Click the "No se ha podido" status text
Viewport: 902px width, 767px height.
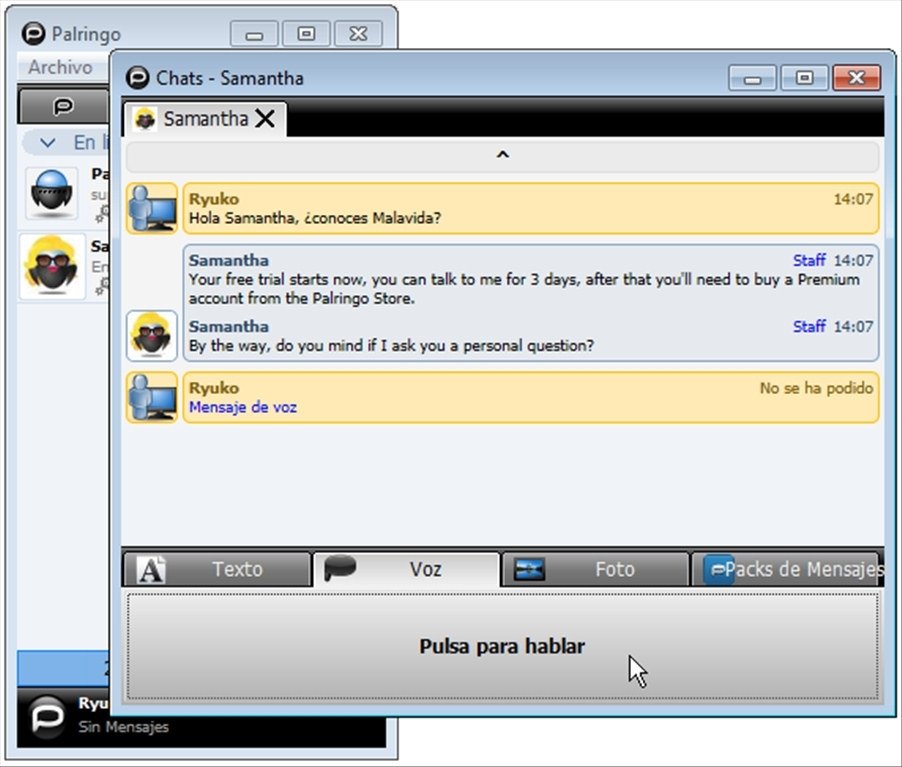coord(816,388)
